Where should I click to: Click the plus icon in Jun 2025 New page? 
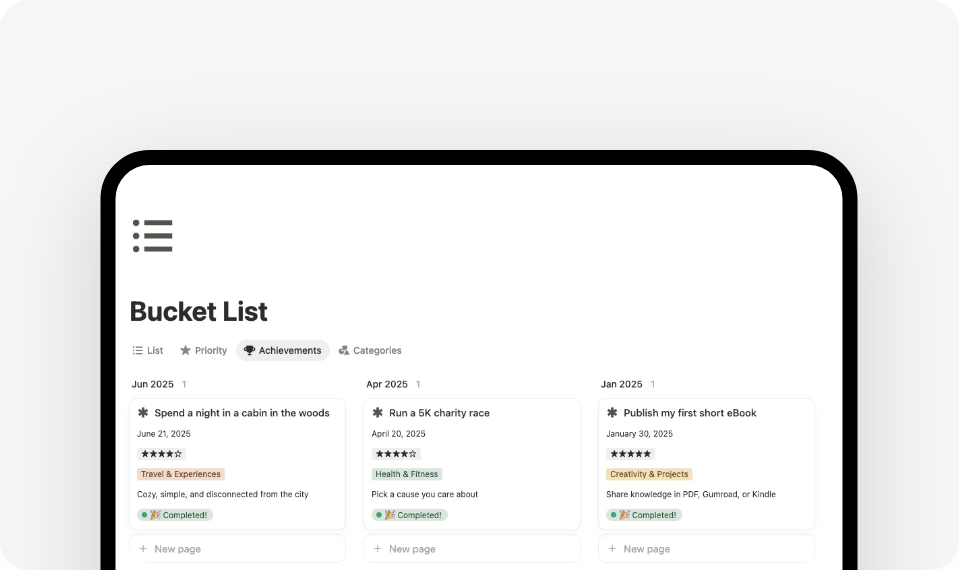coord(143,549)
